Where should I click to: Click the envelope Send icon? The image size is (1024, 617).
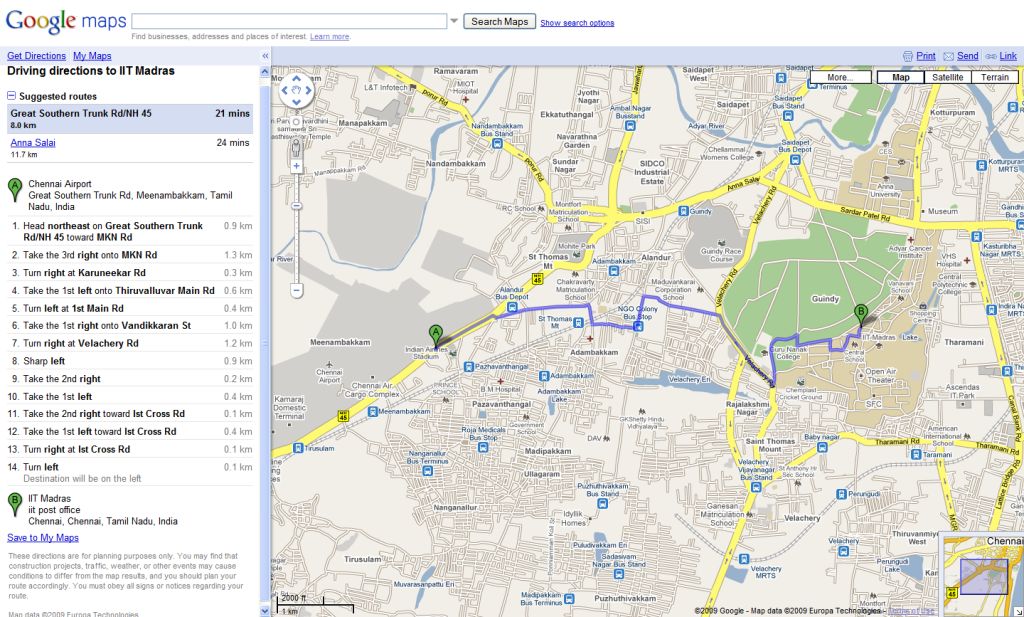pos(948,56)
